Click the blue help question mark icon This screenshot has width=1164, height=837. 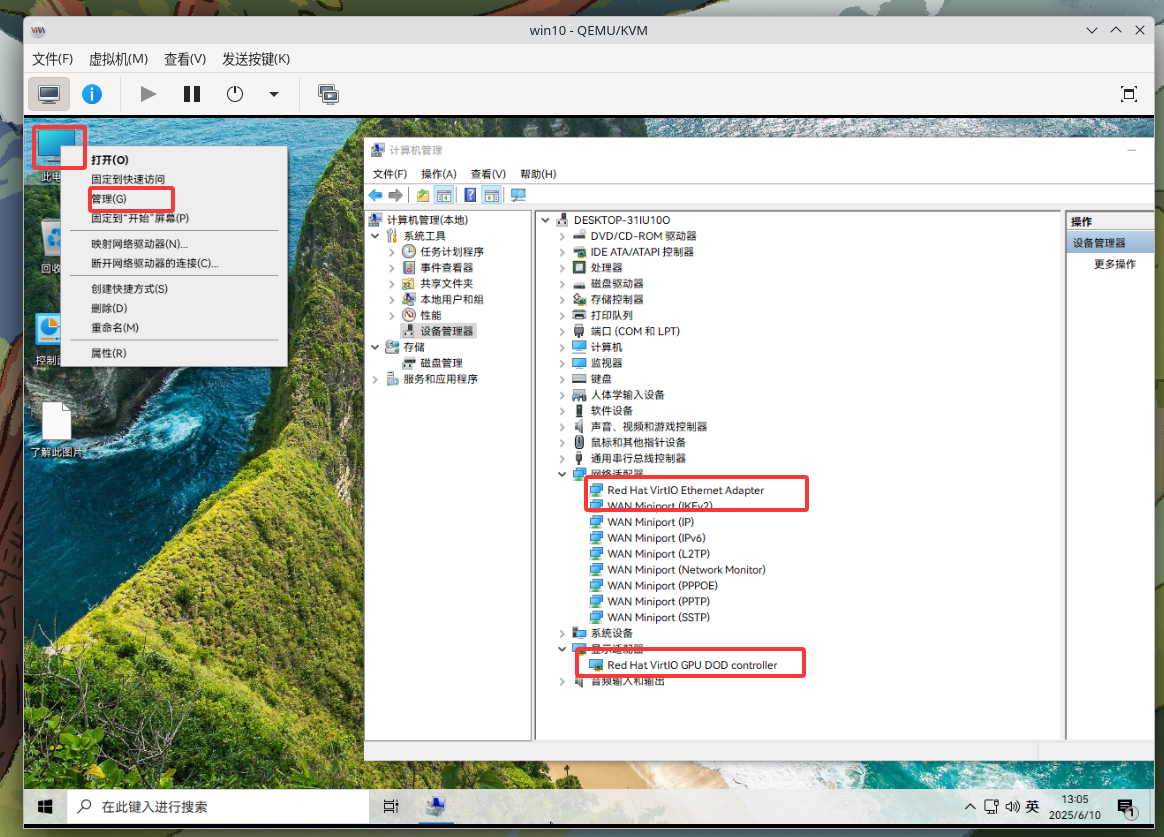click(470, 195)
